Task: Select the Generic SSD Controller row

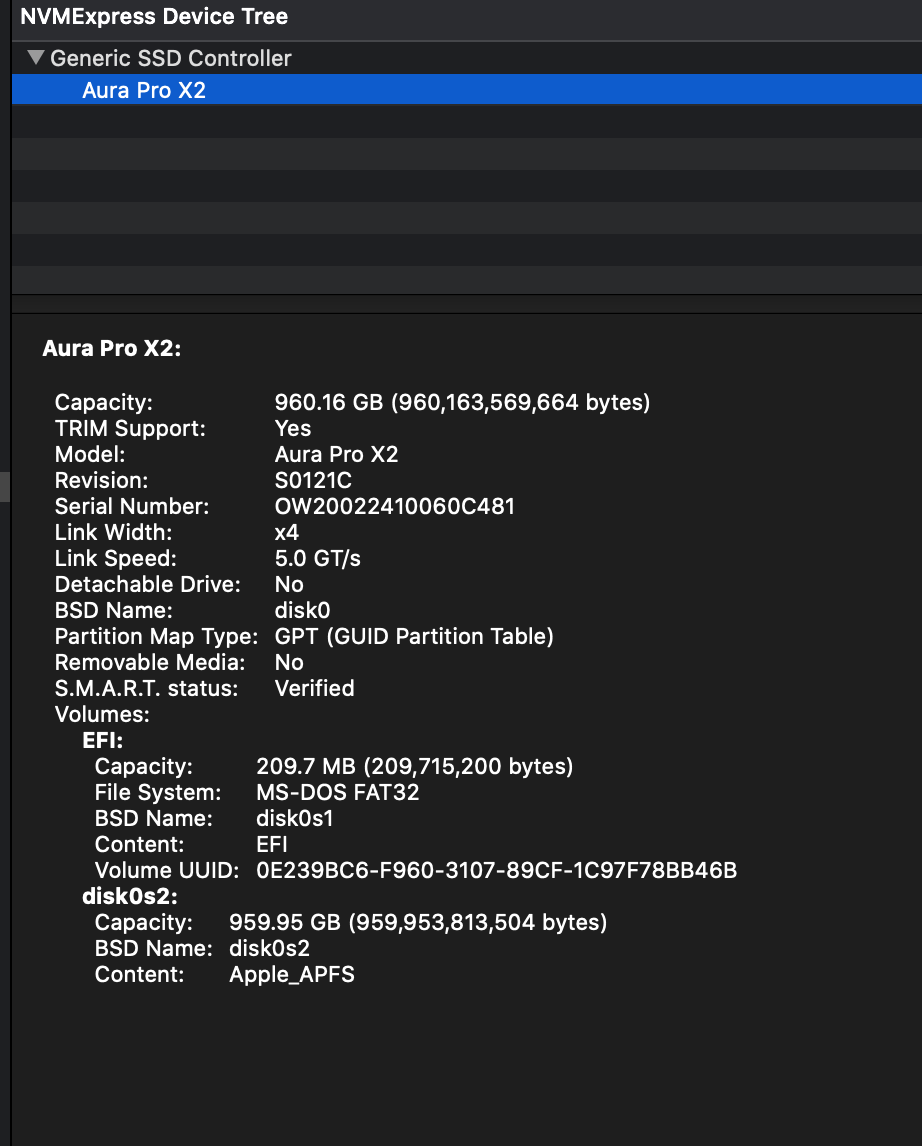Action: point(467,58)
